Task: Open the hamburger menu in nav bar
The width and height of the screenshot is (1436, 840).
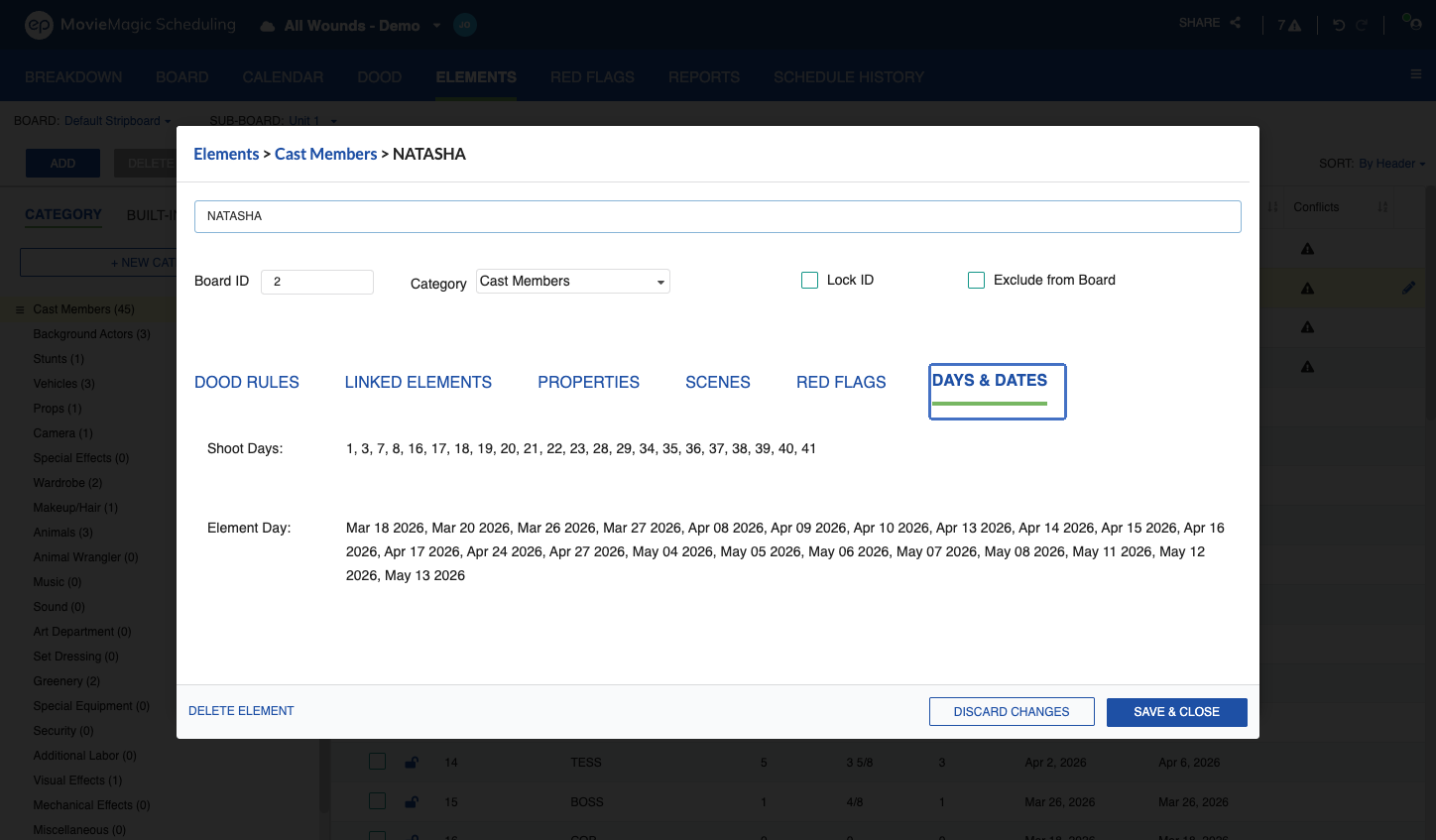Action: pyautogui.click(x=1416, y=74)
